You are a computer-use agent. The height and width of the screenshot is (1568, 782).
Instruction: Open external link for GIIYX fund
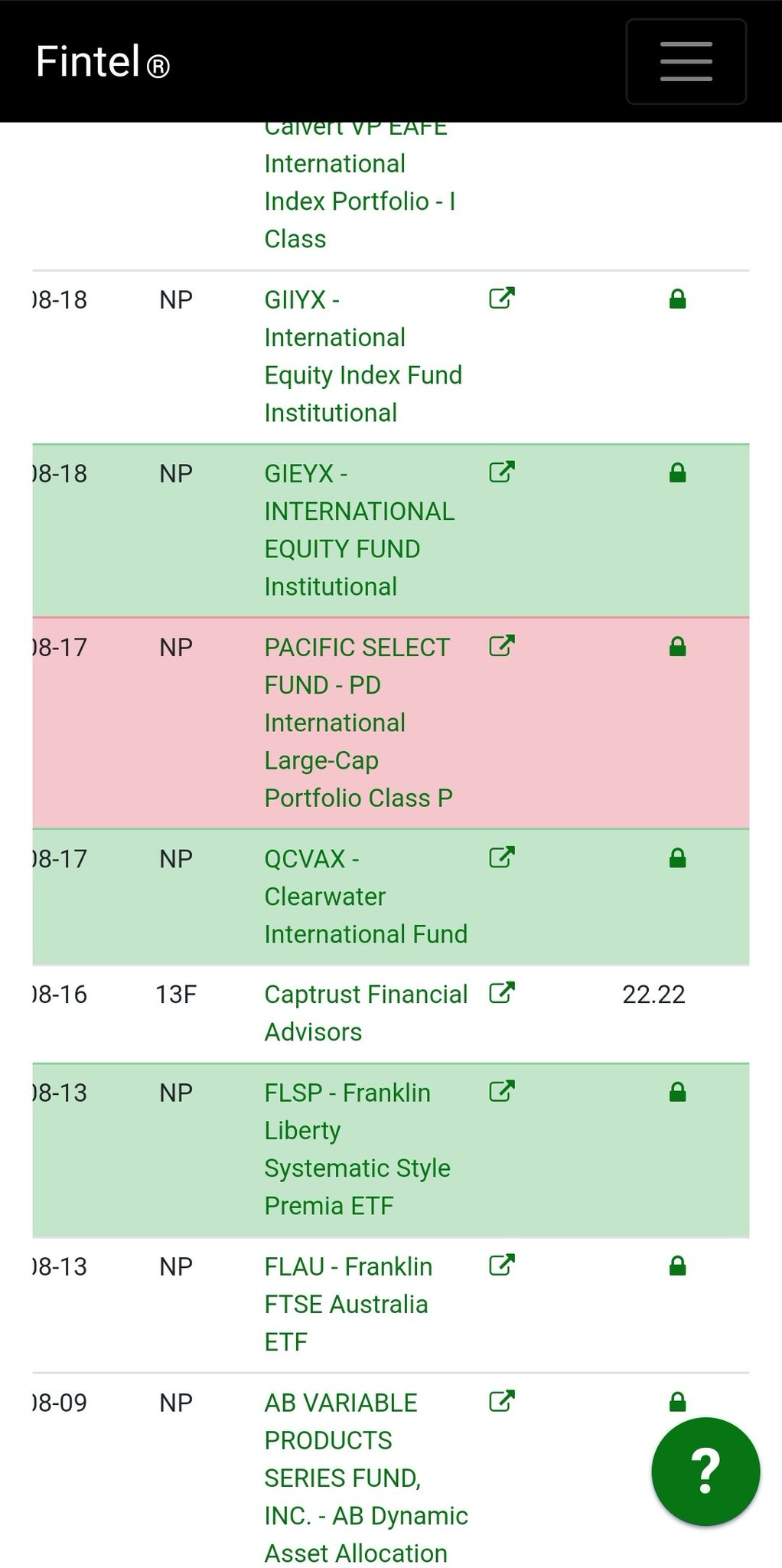501,298
